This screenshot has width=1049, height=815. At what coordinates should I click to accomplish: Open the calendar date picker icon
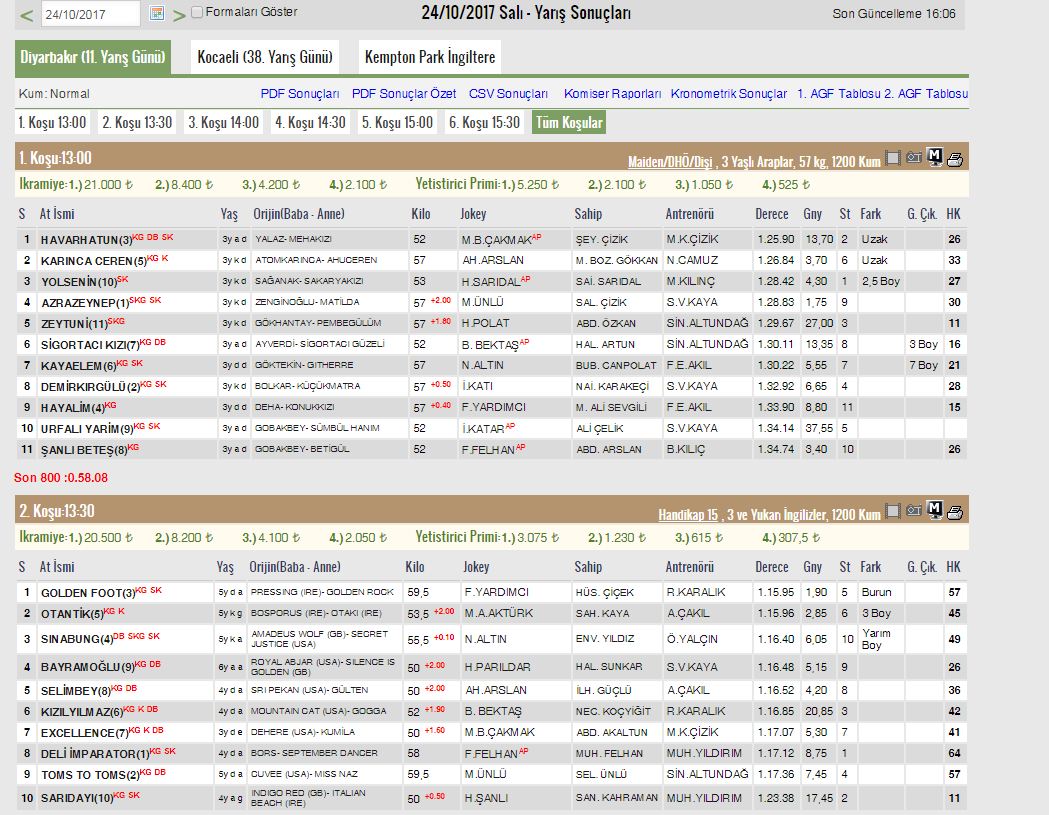(156, 14)
